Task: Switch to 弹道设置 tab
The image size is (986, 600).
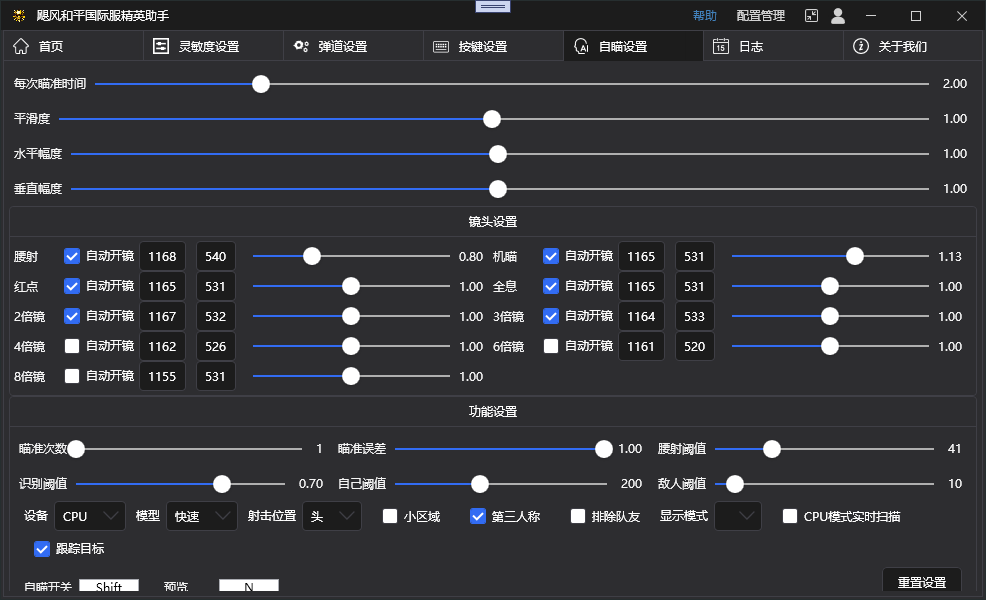Action: tap(354, 46)
